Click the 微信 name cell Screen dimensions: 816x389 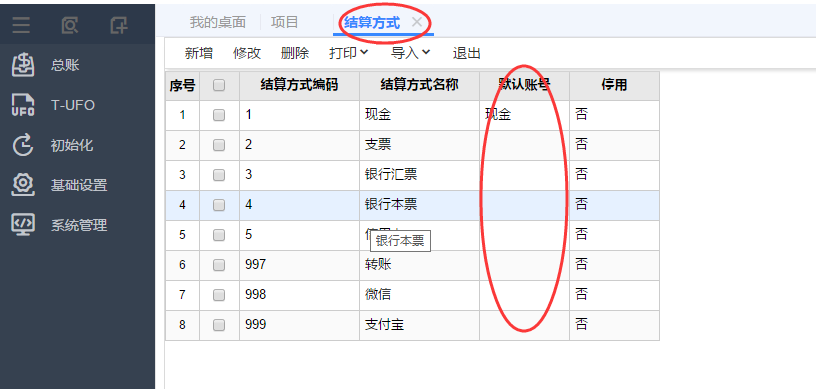(x=419, y=295)
